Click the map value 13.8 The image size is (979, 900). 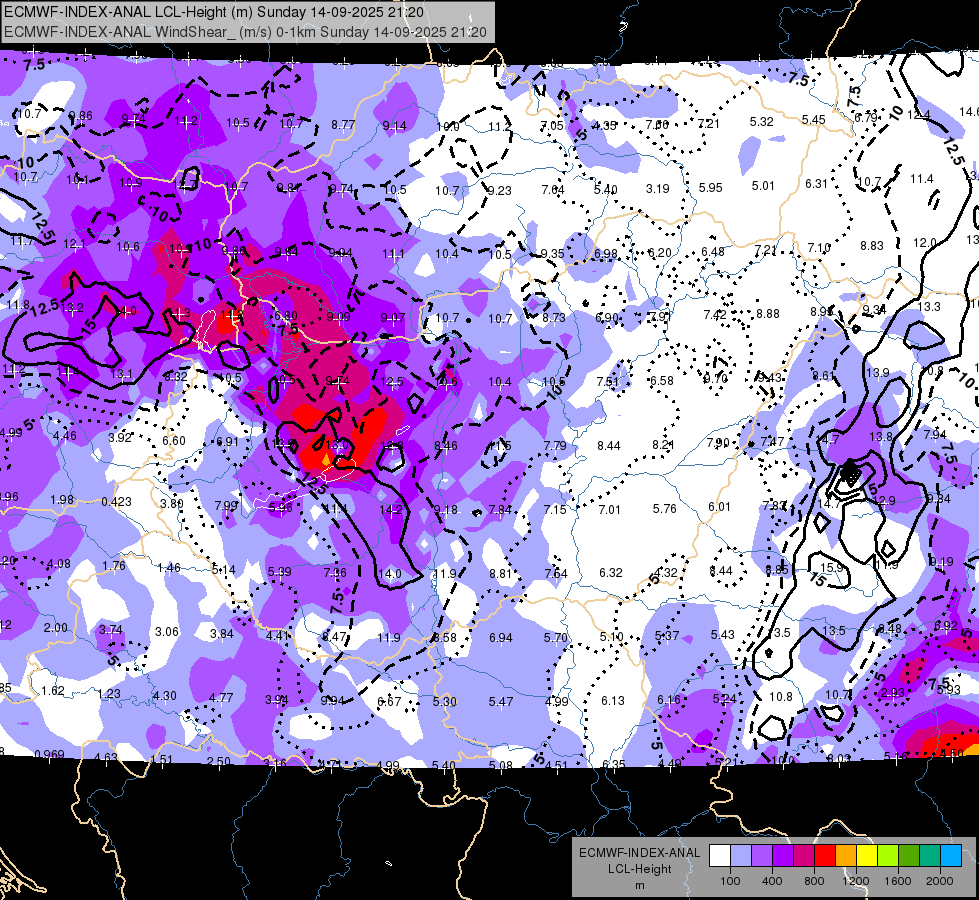[881, 437]
